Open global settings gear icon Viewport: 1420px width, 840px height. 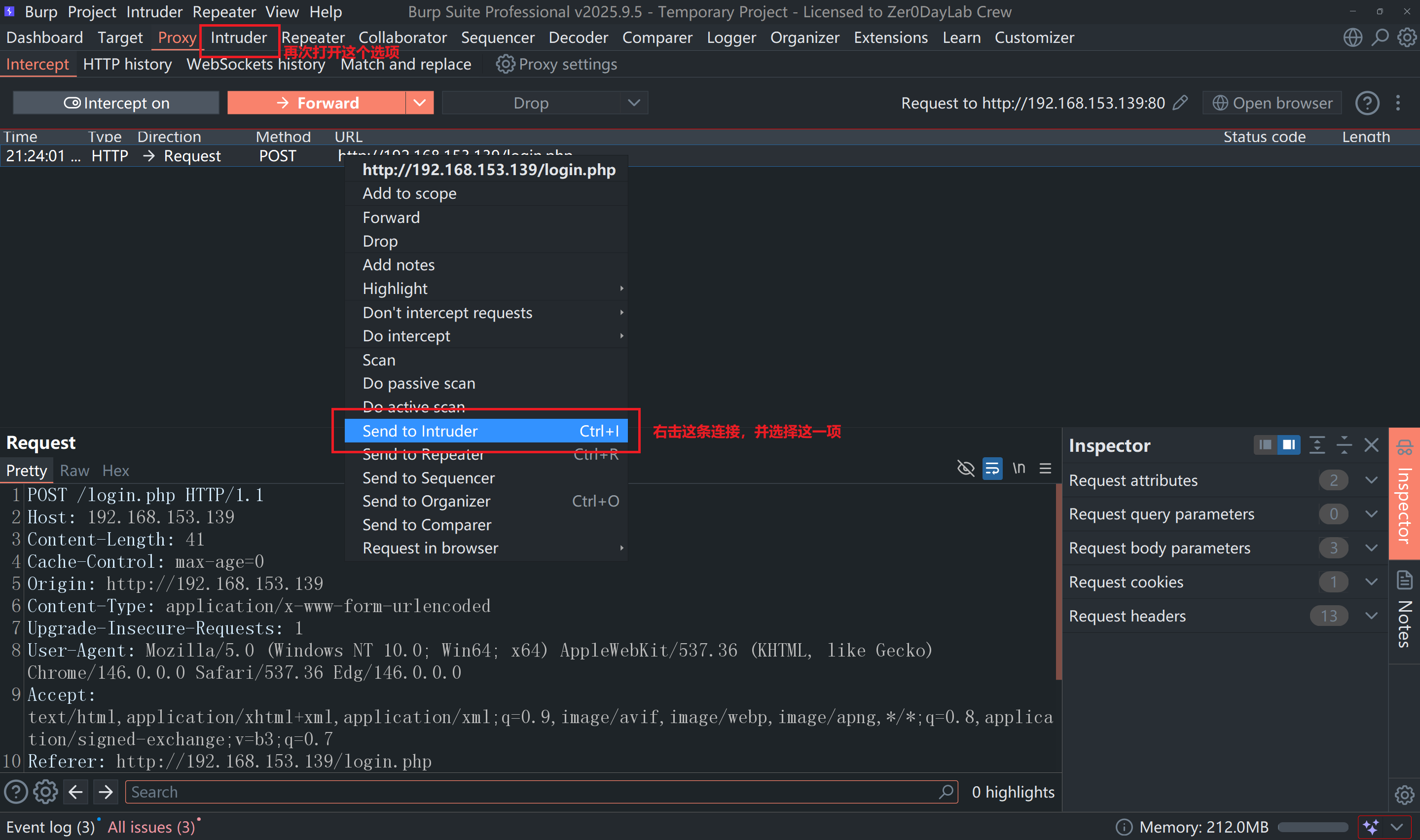(1407, 38)
